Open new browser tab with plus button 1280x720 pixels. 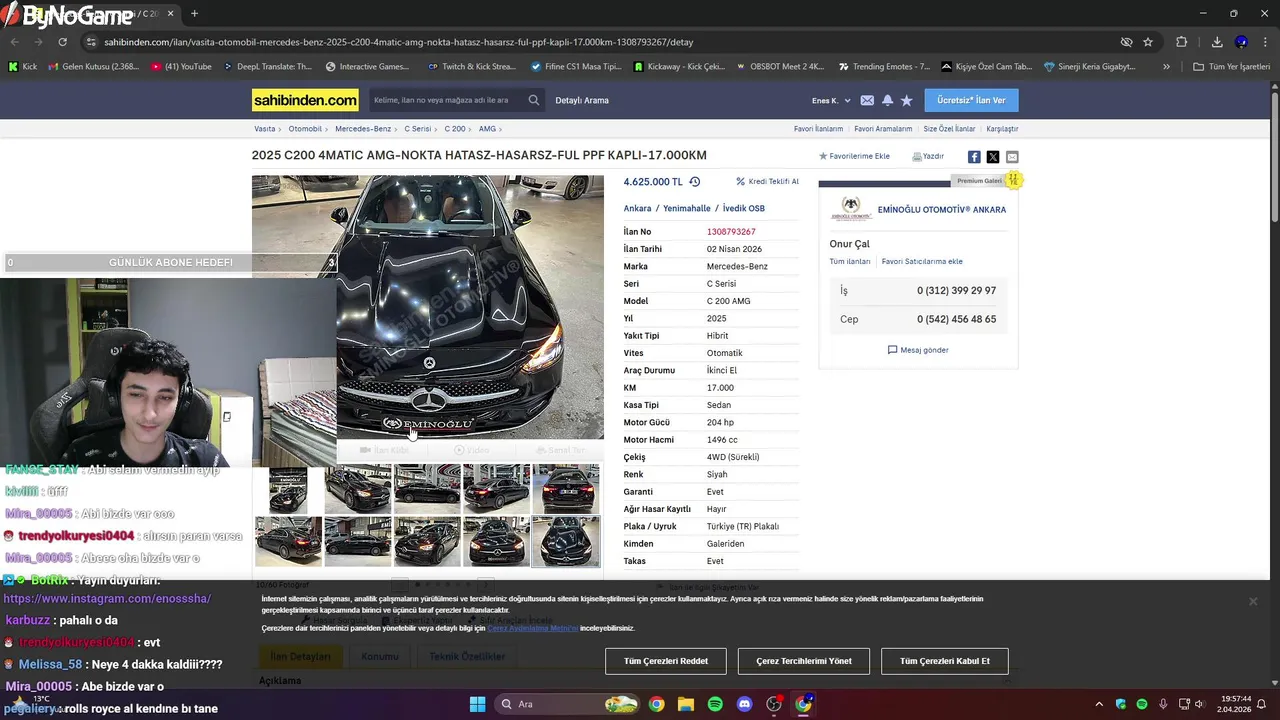point(194,14)
